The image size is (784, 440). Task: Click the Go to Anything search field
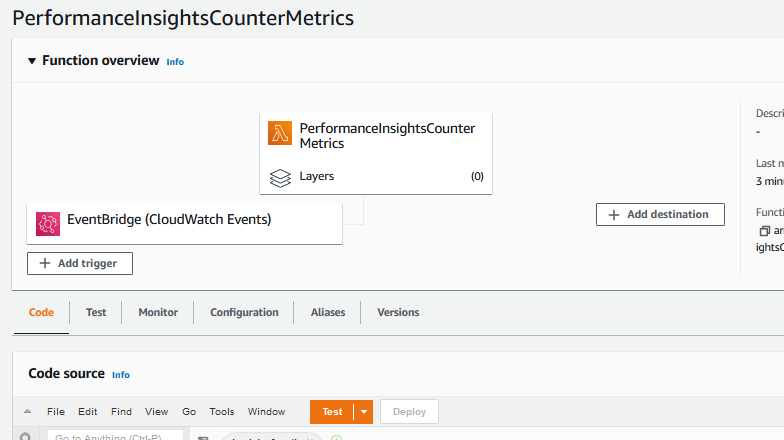point(116,436)
